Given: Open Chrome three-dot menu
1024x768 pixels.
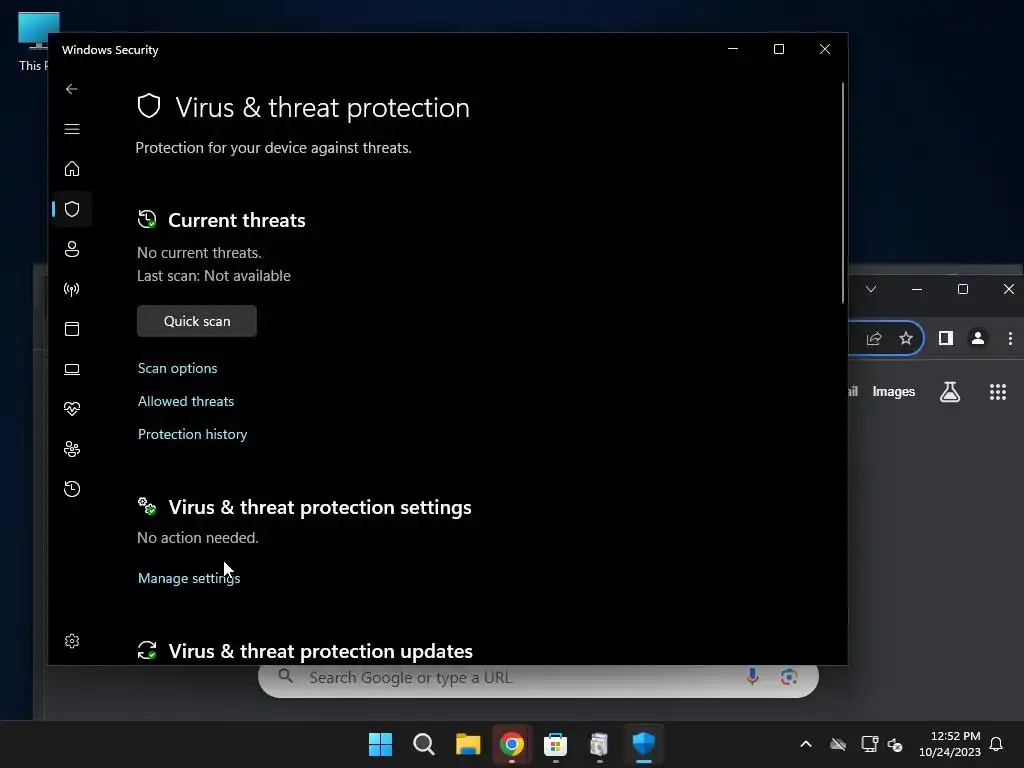Looking at the screenshot, I should coord(1010,338).
